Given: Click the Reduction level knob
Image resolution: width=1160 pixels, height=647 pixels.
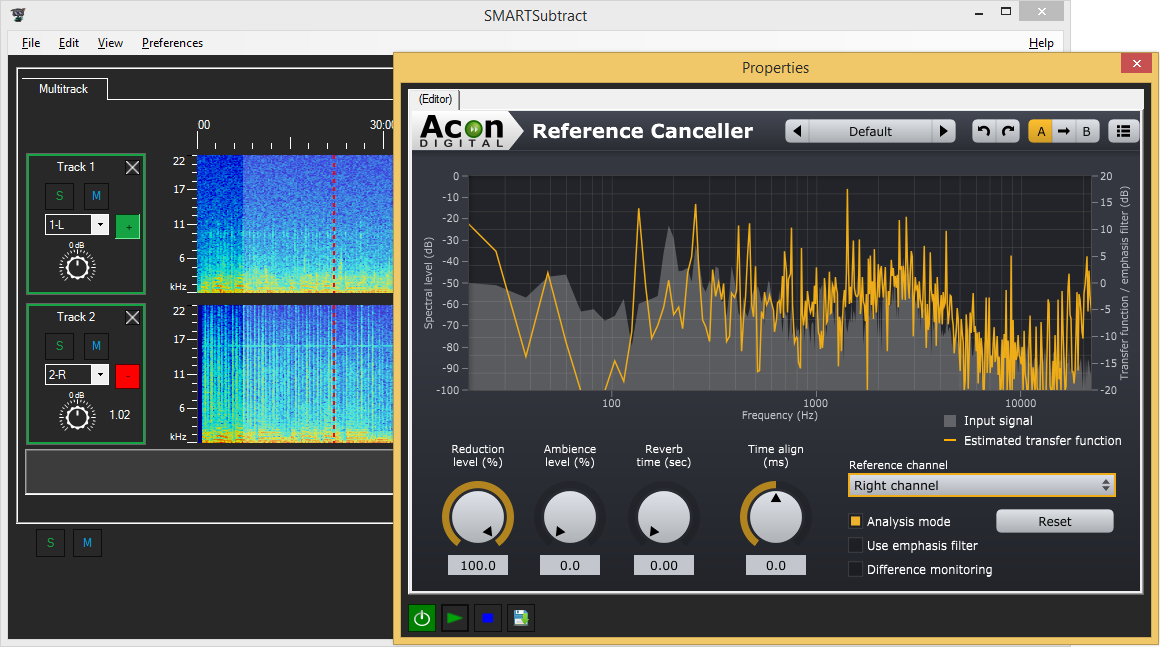Looking at the screenshot, I should coord(478,517).
